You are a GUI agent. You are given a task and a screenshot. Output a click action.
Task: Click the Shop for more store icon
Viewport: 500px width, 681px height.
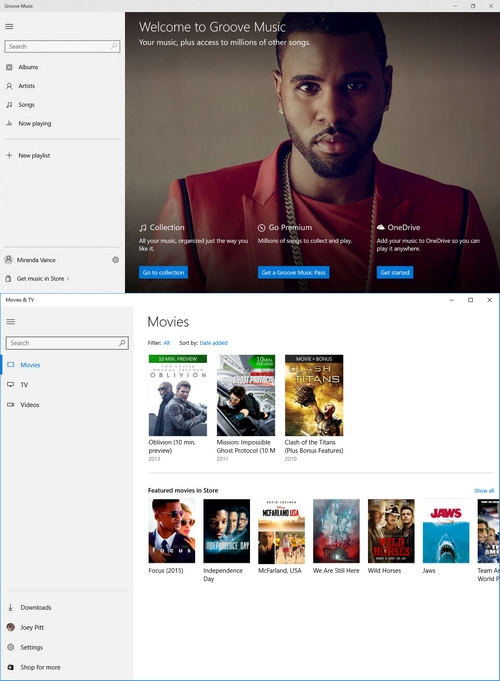pyautogui.click(x=10, y=667)
